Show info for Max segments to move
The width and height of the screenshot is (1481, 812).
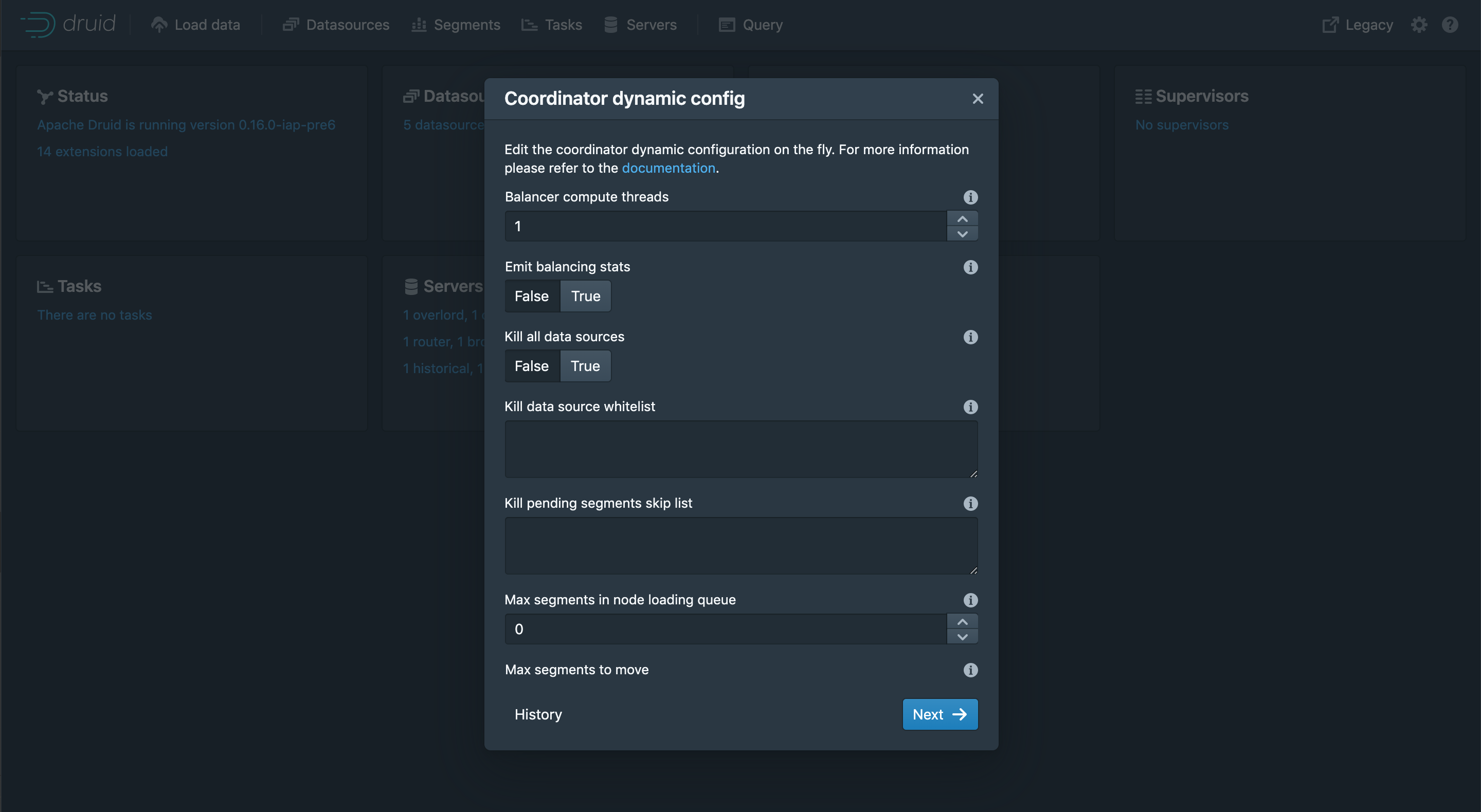click(970, 670)
